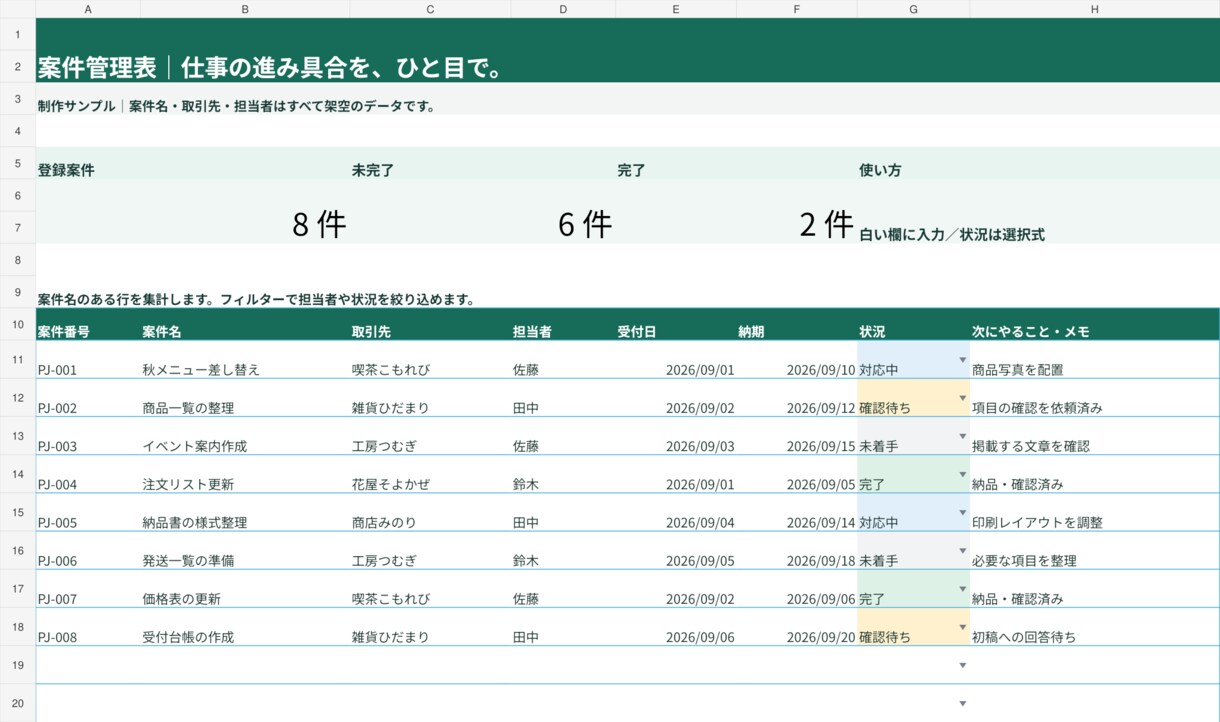Select status cell 確認待ち for PJ-002
Screen dimensions: 1220x722
[913, 398]
